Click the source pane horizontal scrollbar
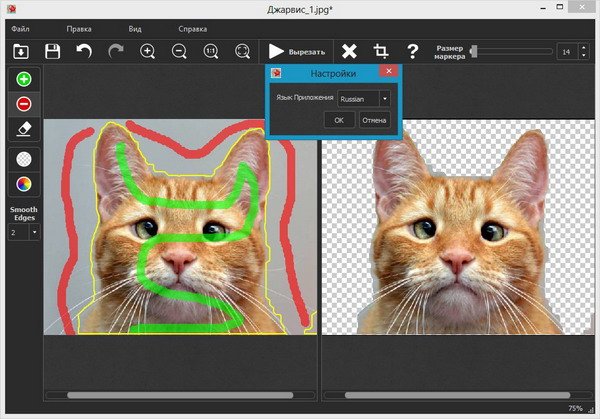The image size is (600, 419). click(180, 395)
